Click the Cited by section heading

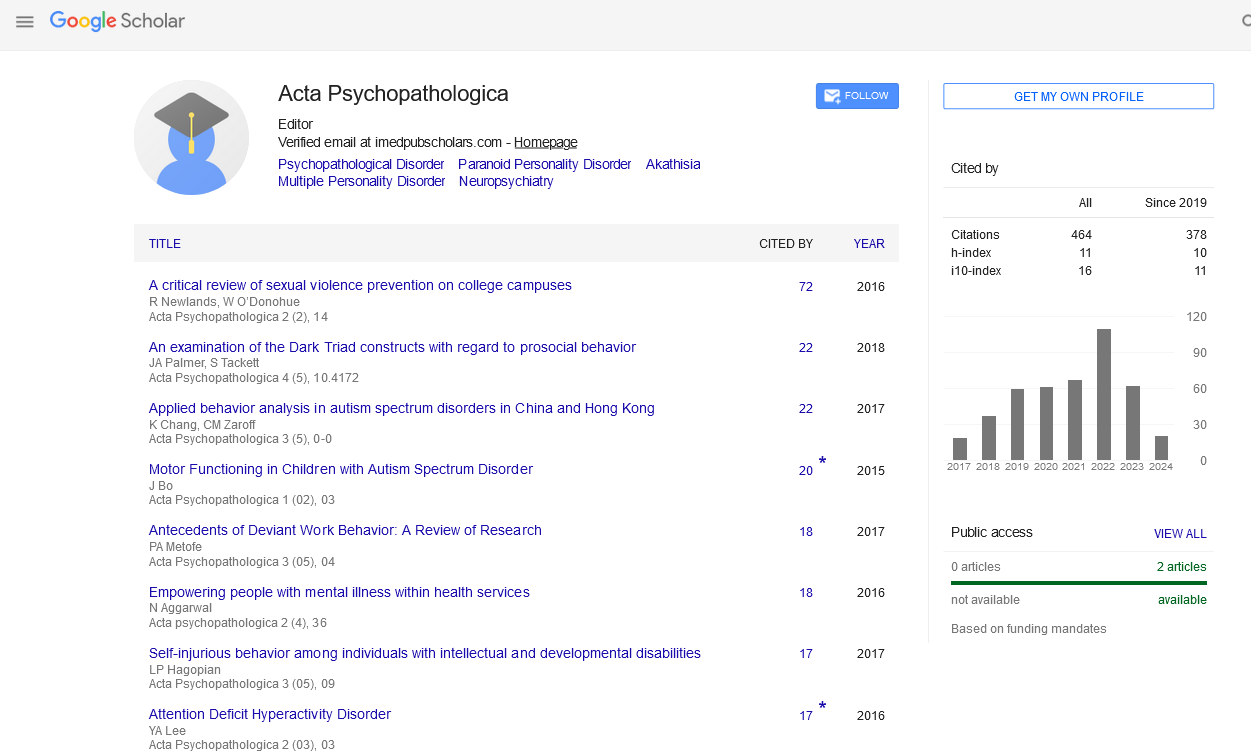click(975, 169)
